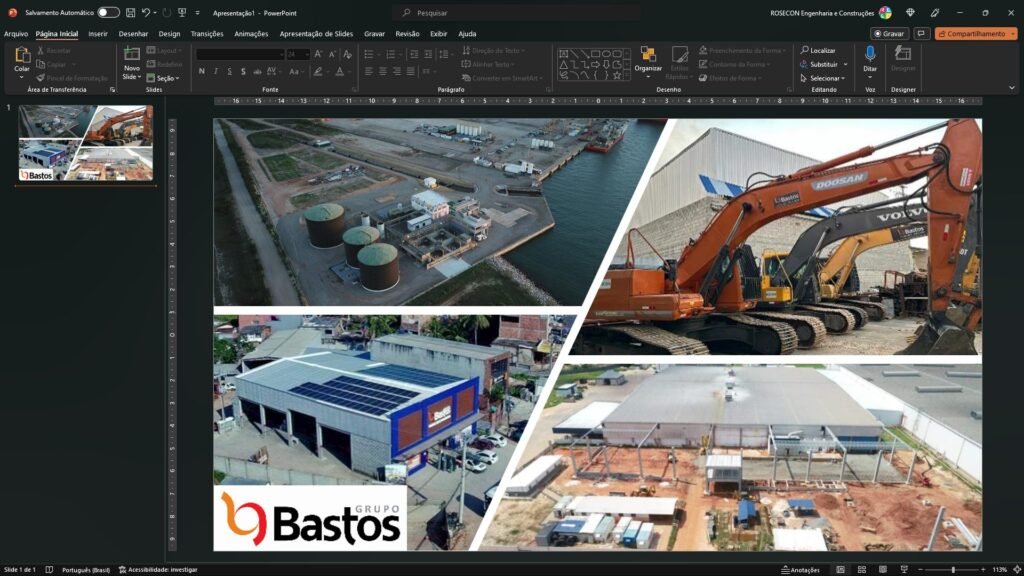
Task: Click Localizar find button
Action: pyautogui.click(x=818, y=50)
